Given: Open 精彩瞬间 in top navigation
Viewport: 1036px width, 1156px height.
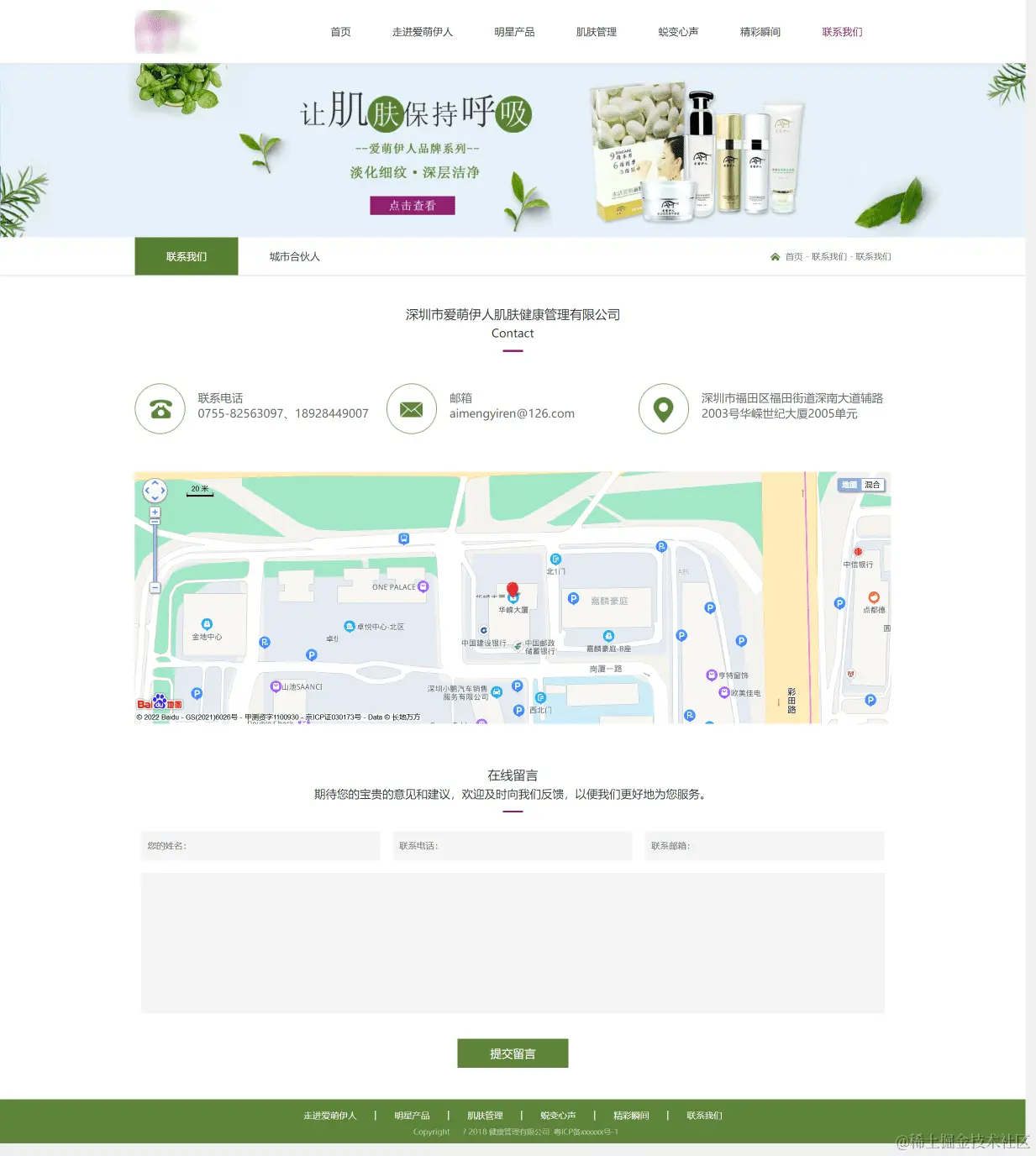Looking at the screenshot, I should click(760, 32).
